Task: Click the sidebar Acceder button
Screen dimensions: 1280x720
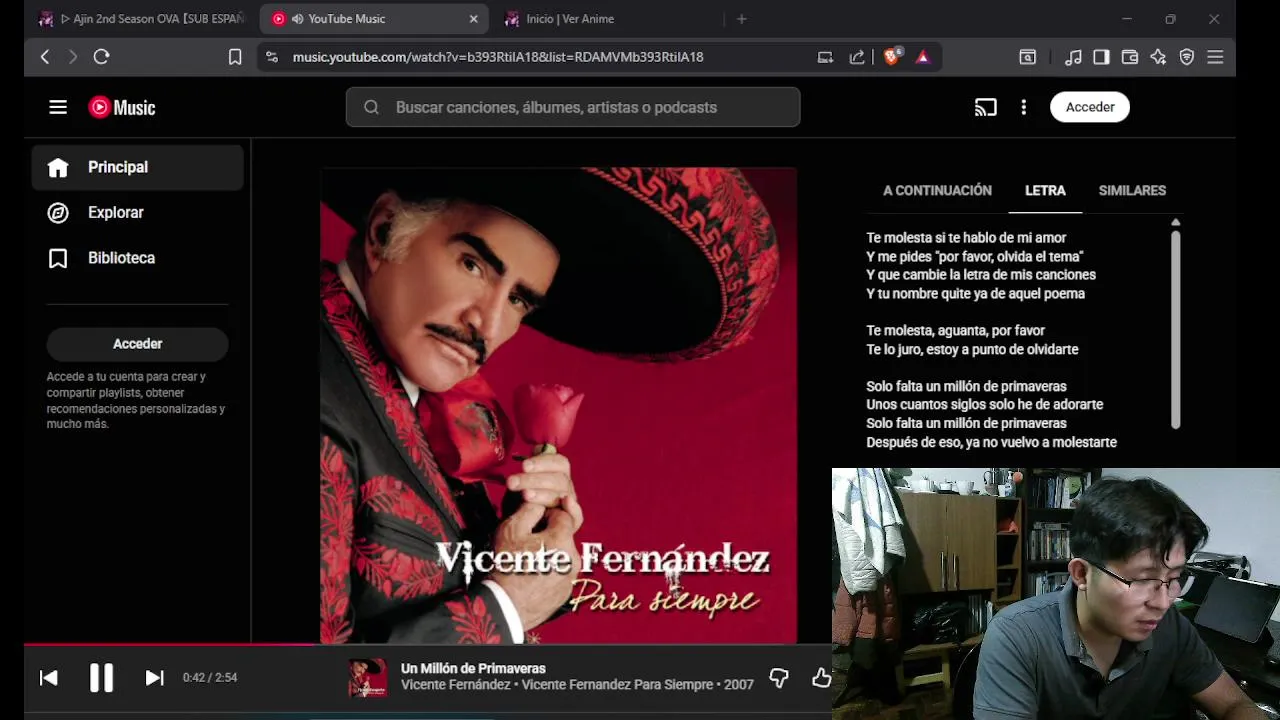Action: point(137,344)
